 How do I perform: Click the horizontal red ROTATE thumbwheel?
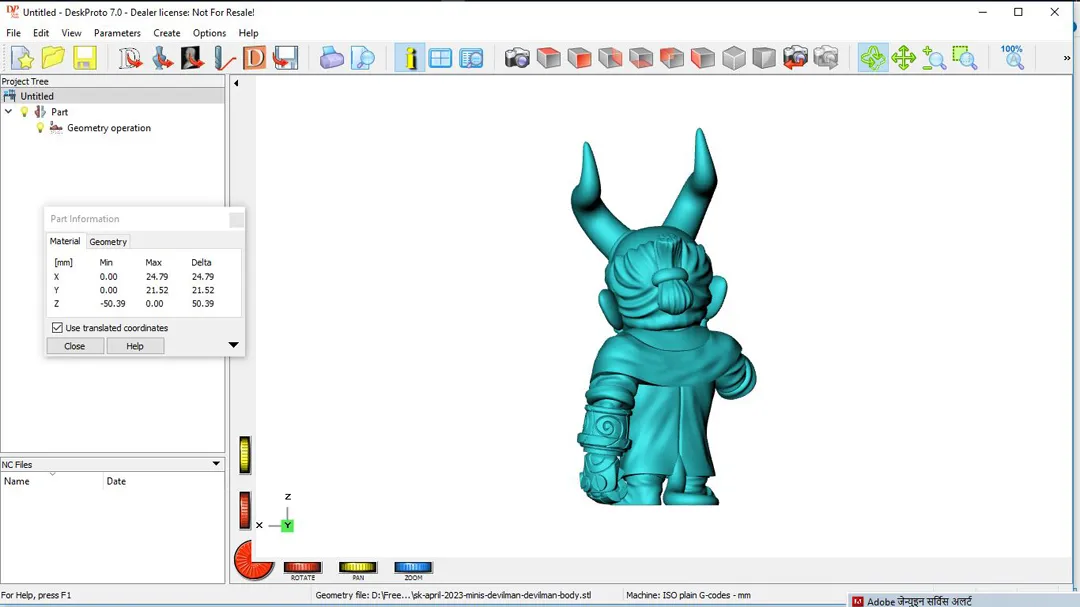[302, 567]
